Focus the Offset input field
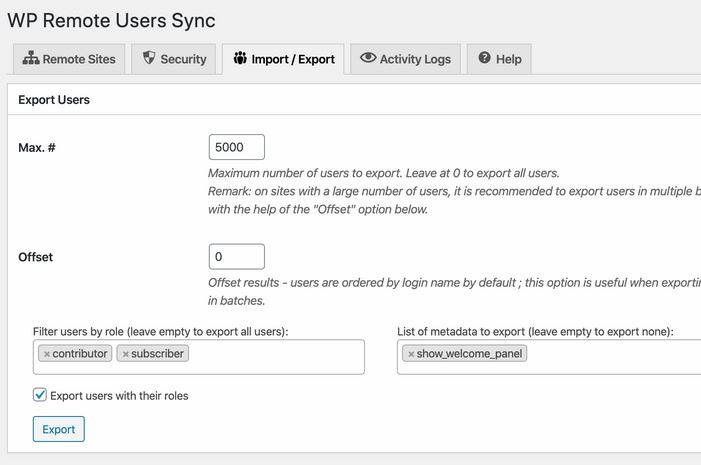Screen dimensions: 701x465 [236, 257]
